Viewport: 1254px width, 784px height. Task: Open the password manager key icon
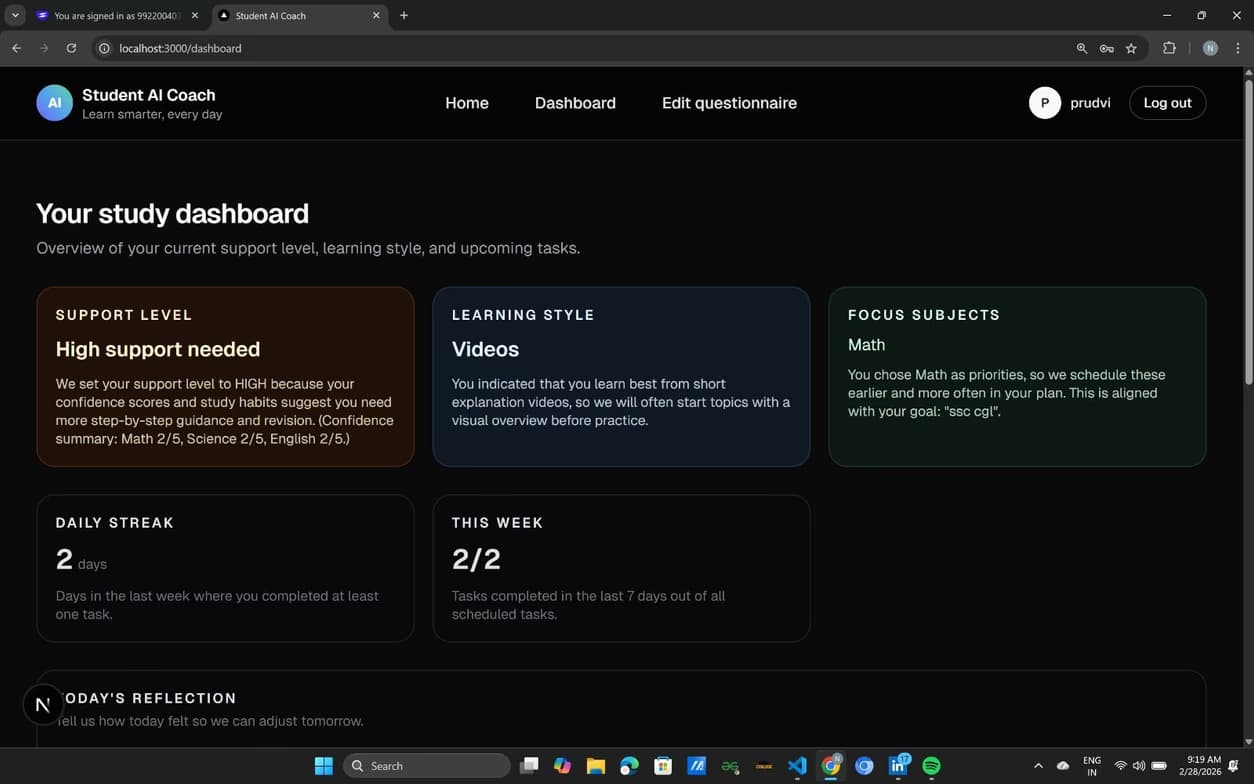click(x=1106, y=48)
